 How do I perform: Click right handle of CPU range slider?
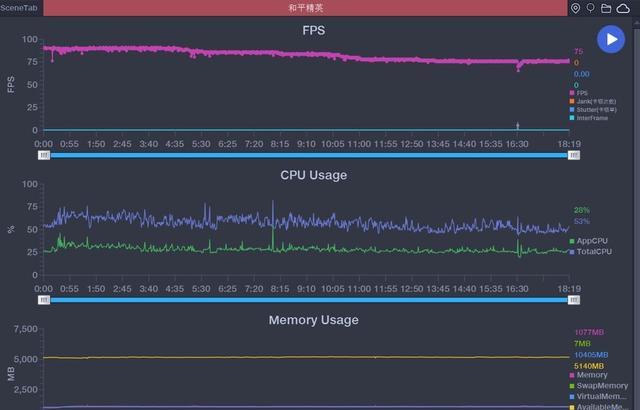[x=573, y=299]
